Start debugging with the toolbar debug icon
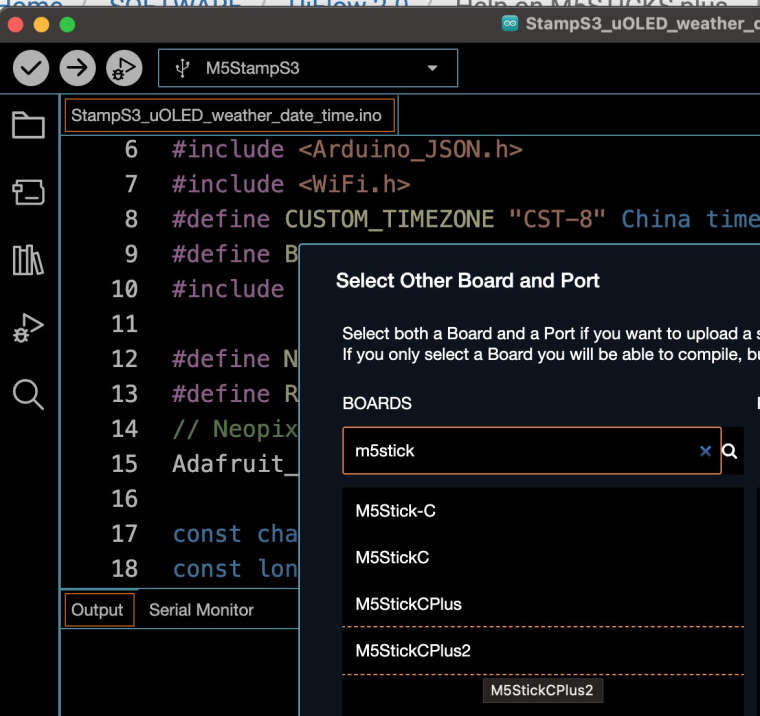Screen dimensions: 760x716 point(124,68)
